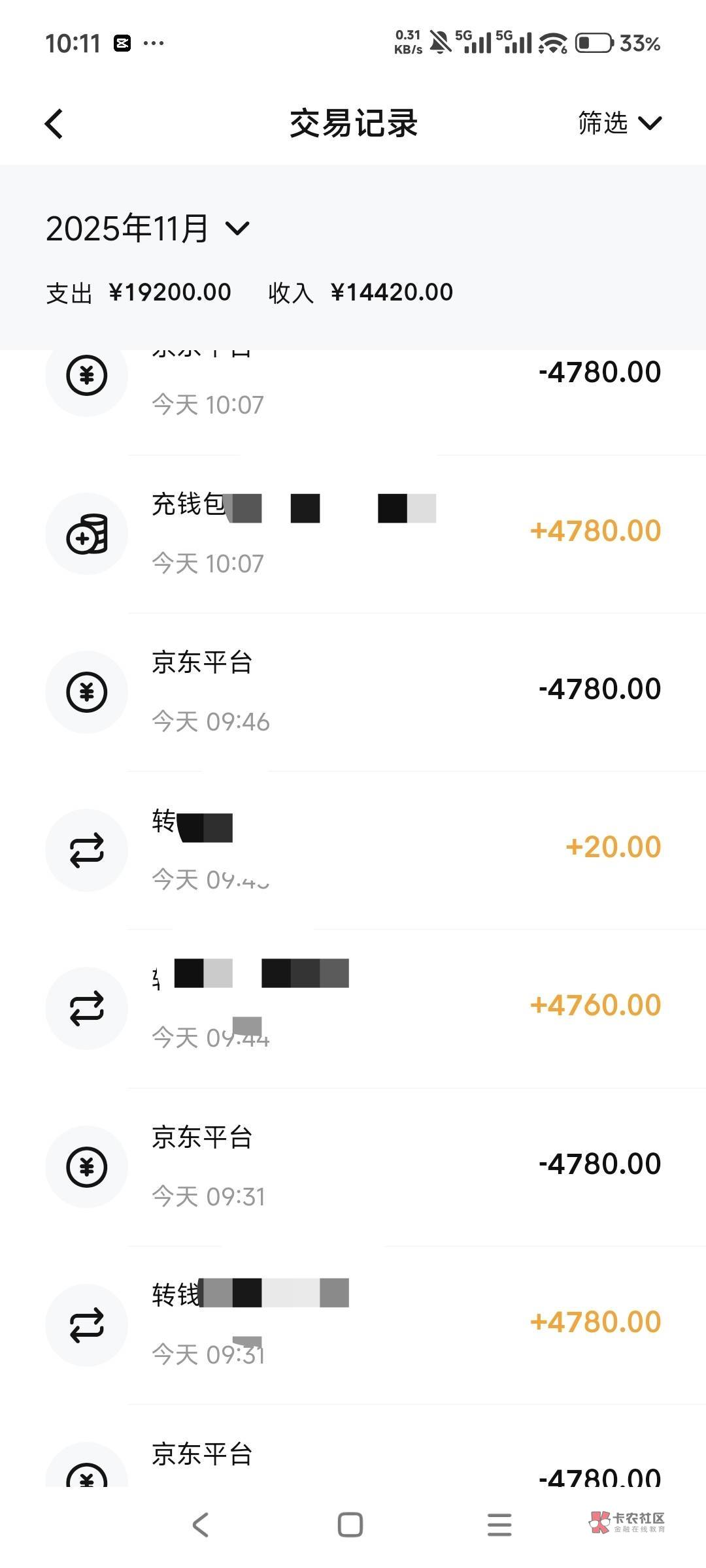
Task: Open the 京东平台 transaction from 今天 09:46
Action: point(392,691)
